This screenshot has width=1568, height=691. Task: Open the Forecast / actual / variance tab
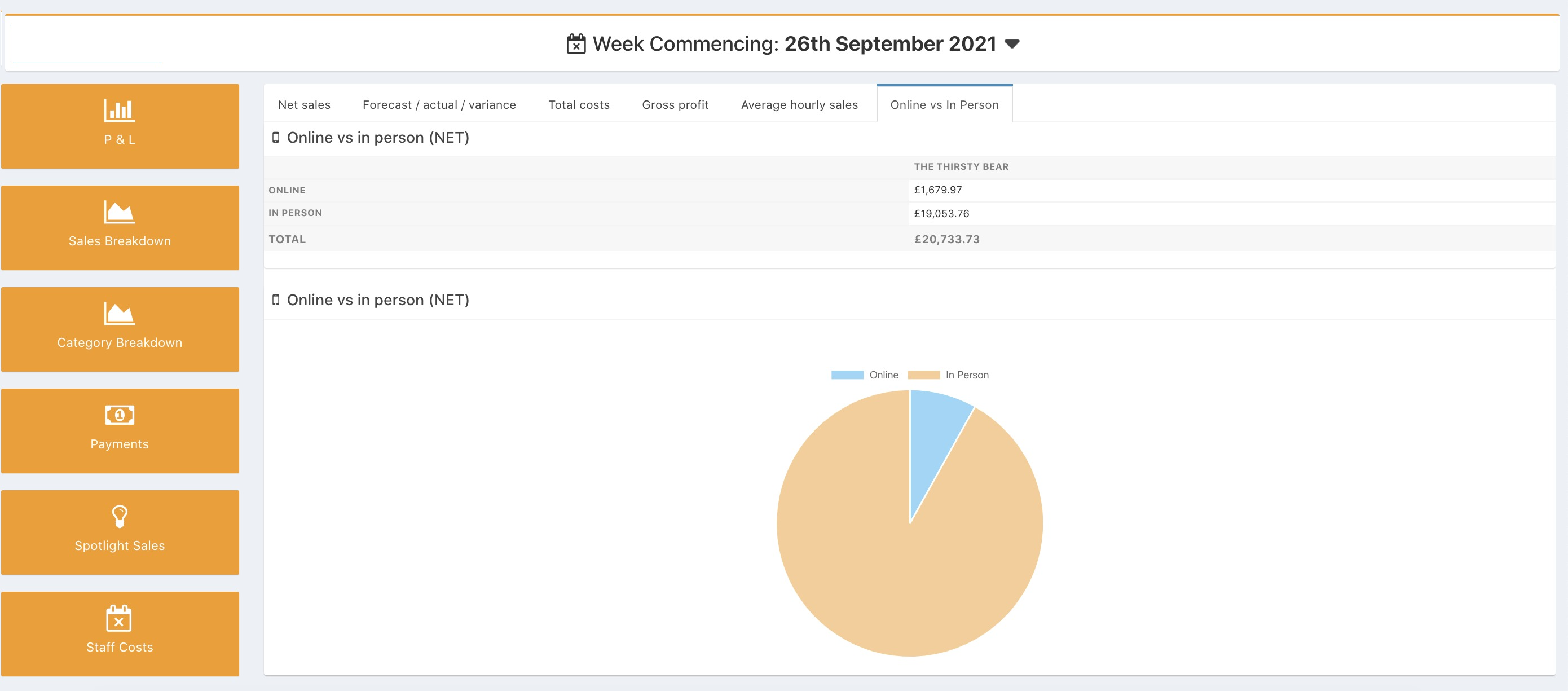pyautogui.click(x=439, y=105)
